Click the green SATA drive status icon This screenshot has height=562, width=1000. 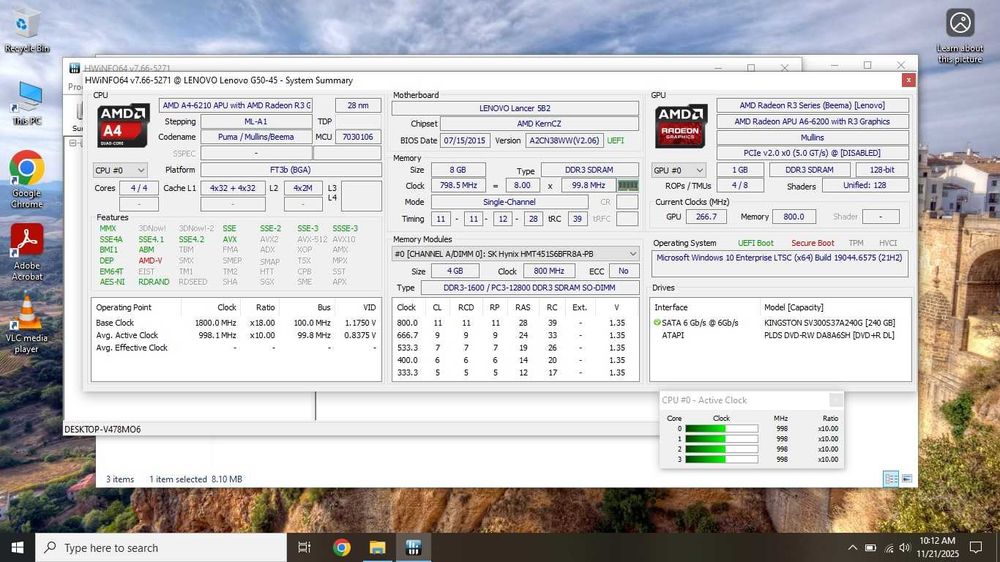point(657,323)
